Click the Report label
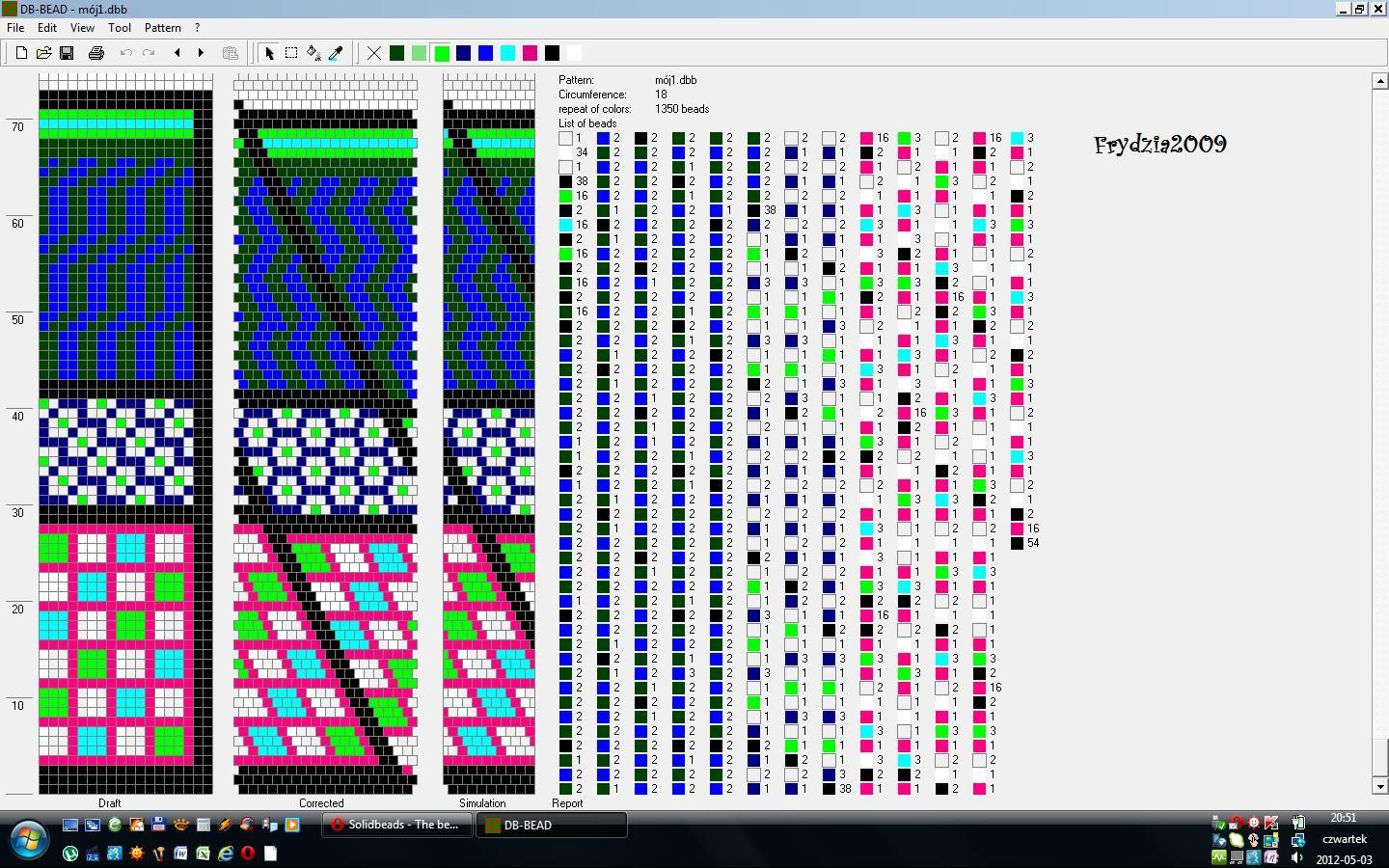 click(567, 802)
